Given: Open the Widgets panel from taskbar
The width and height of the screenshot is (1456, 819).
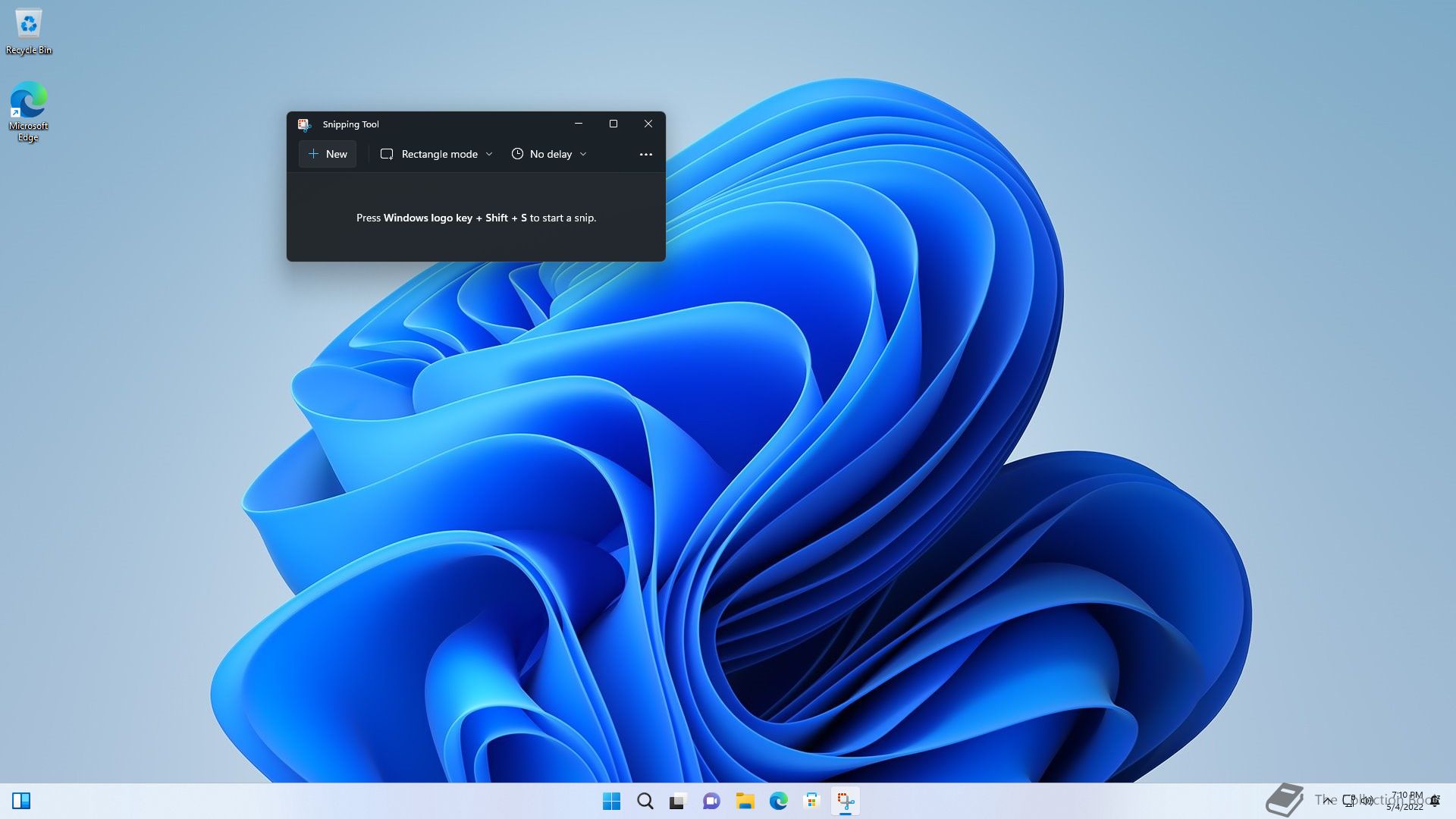Looking at the screenshot, I should pyautogui.click(x=21, y=801).
